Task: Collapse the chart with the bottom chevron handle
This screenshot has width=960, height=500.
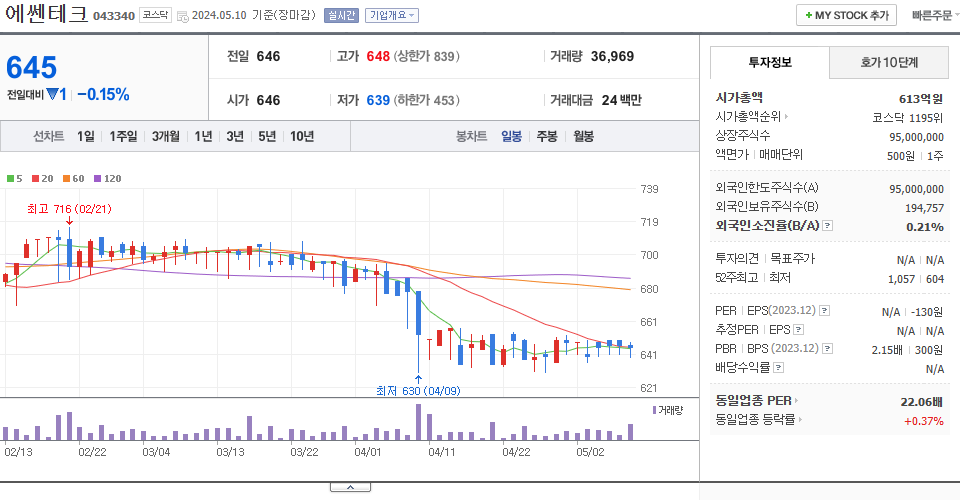Action: (350, 487)
